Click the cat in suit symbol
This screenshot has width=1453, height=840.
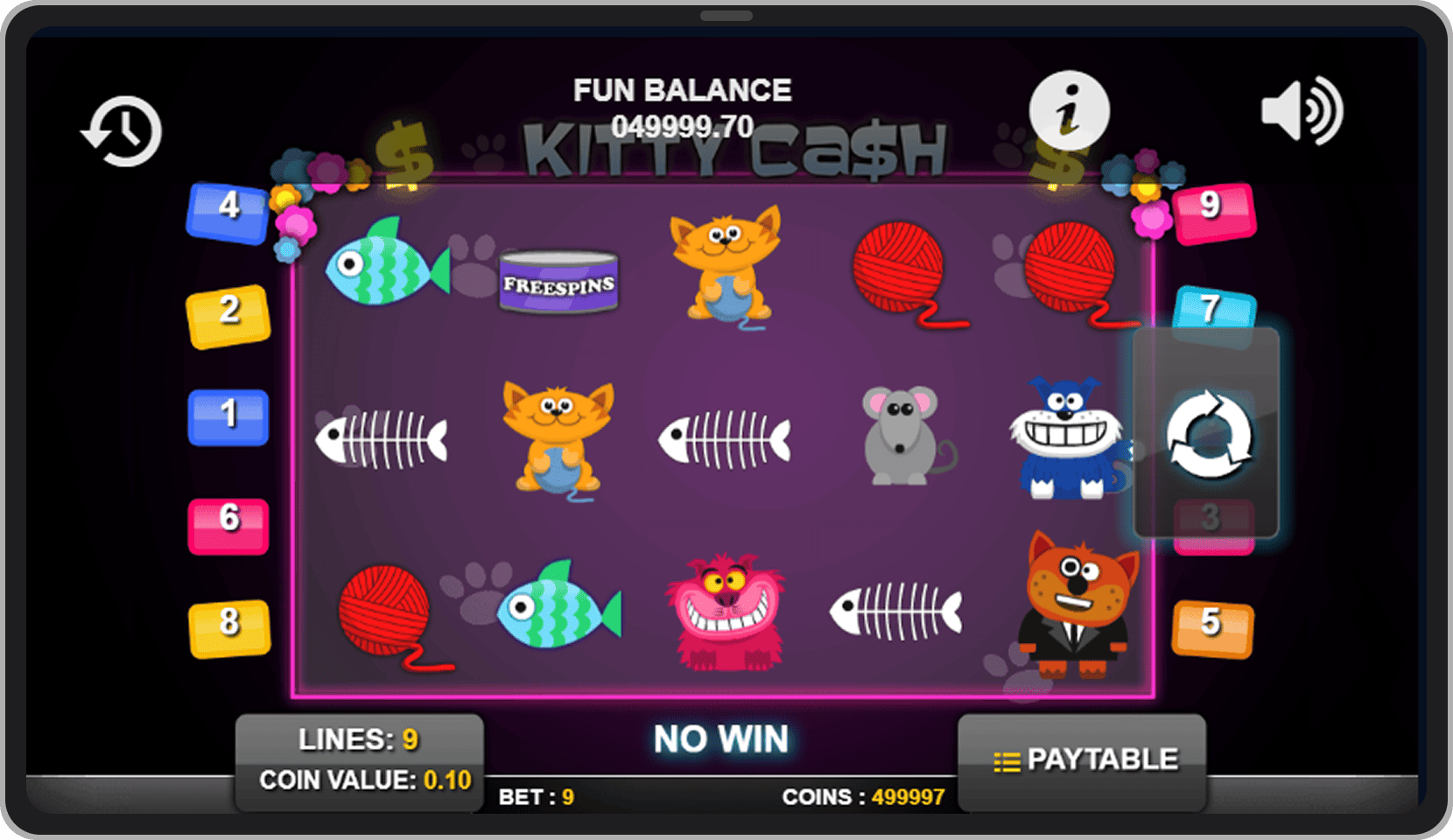coord(1077,604)
